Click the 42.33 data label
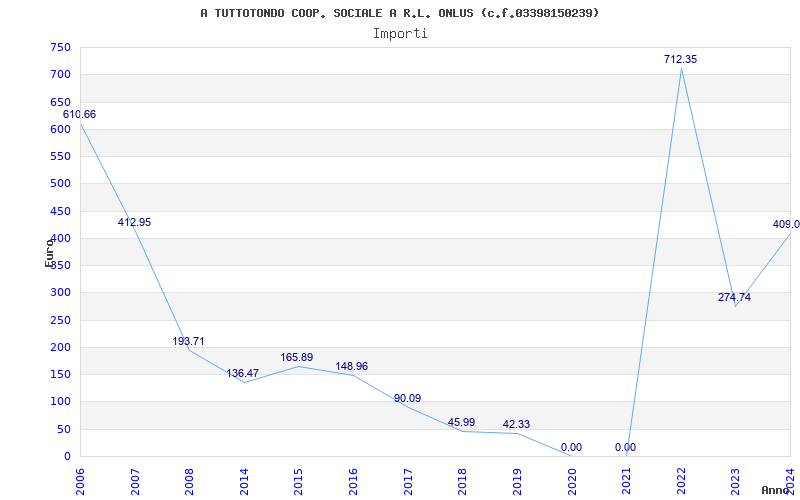The width and height of the screenshot is (800, 500). point(516,424)
